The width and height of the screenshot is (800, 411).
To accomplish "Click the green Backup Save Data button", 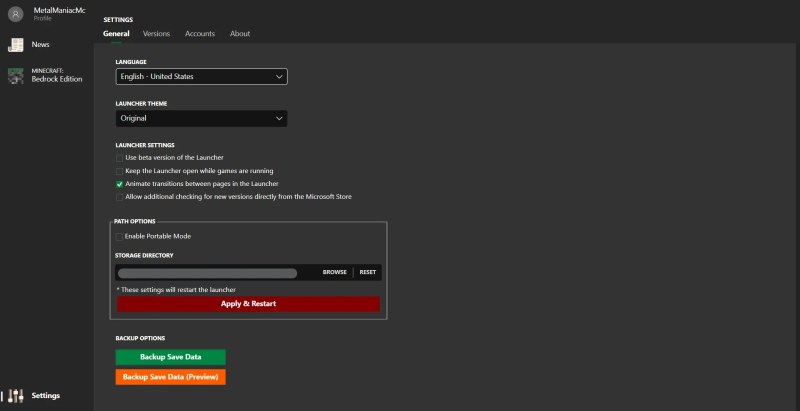I will [x=170, y=357].
